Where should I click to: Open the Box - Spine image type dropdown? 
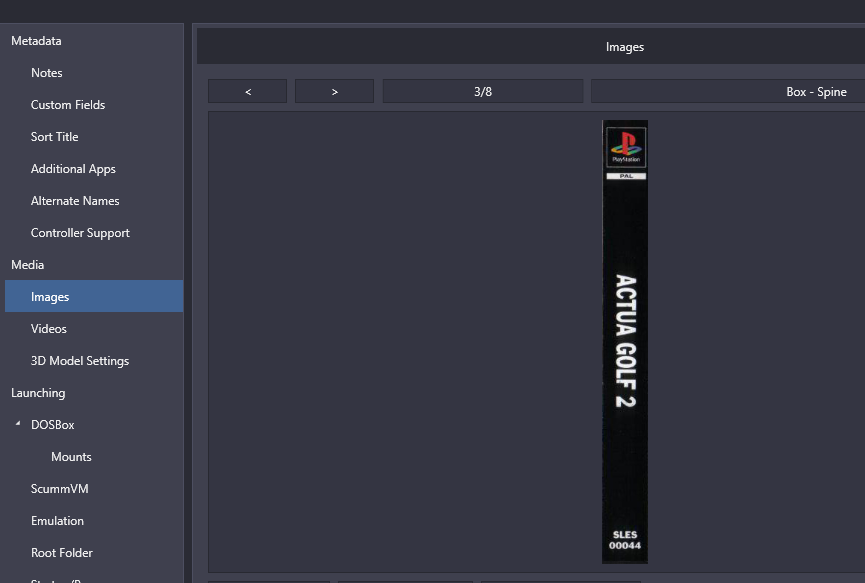click(728, 92)
